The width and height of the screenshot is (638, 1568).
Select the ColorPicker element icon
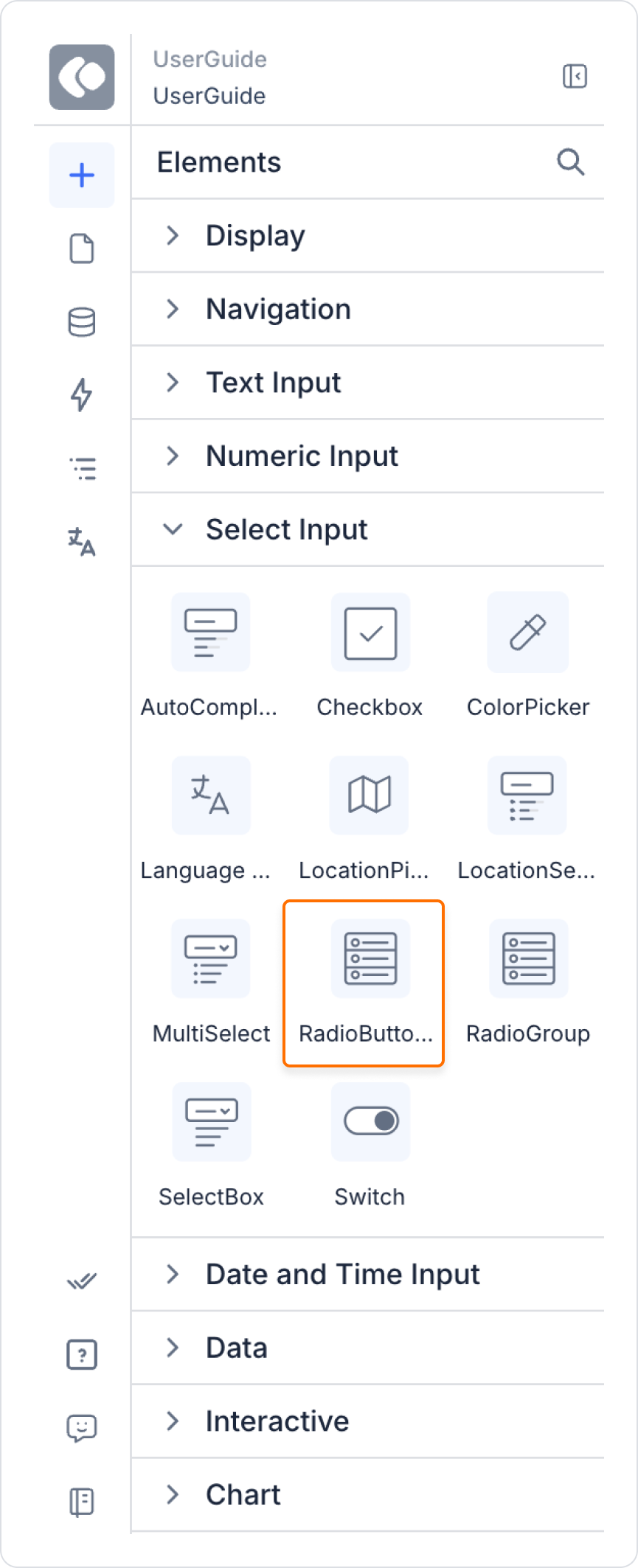pyautogui.click(x=528, y=633)
